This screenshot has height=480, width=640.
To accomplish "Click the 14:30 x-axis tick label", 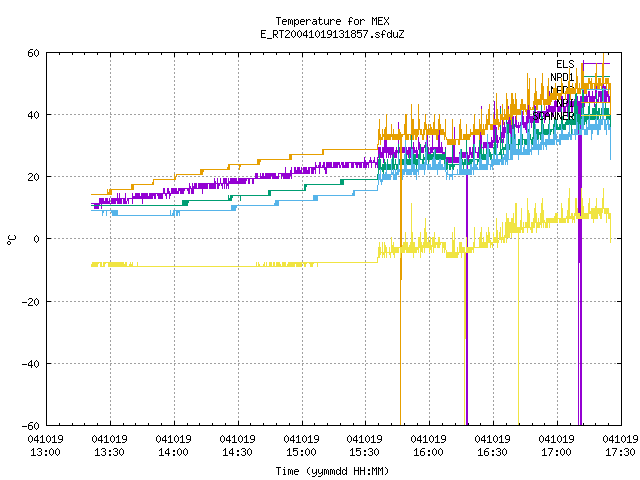I will 237,446.
